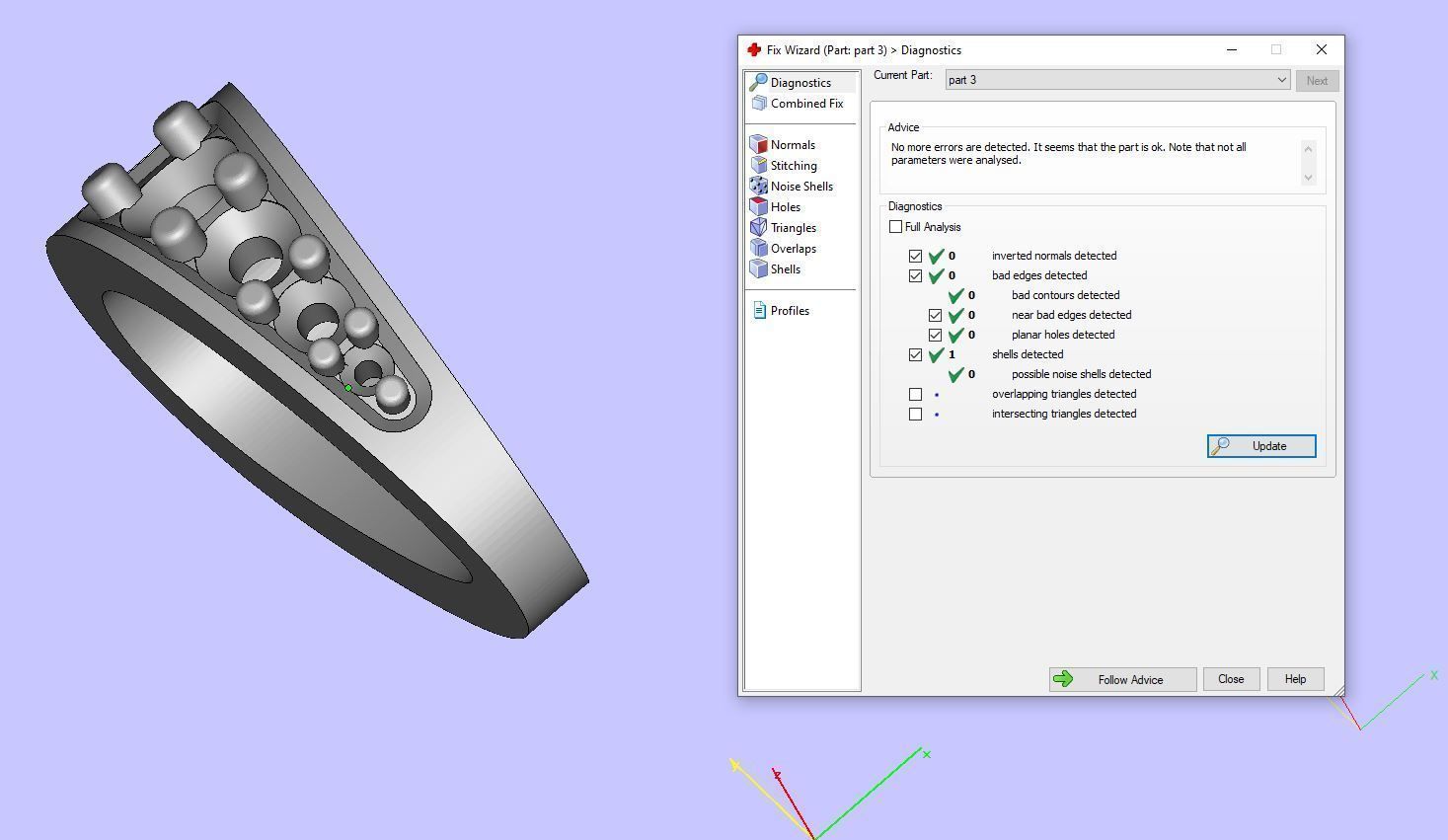The image size is (1448, 840).
Task: Uncheck planar holes detected checkbox
Action: [x=935, y=335]
